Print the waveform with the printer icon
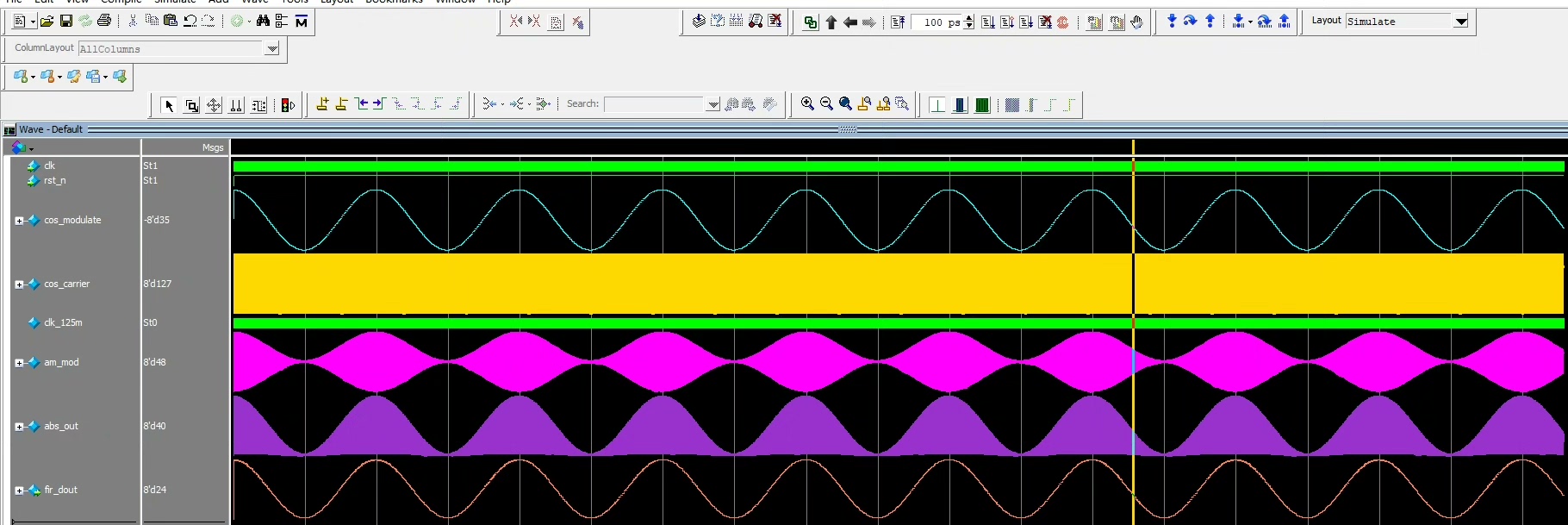Image resolution: width=1568 pixels, height=525 pixels. 104,21
